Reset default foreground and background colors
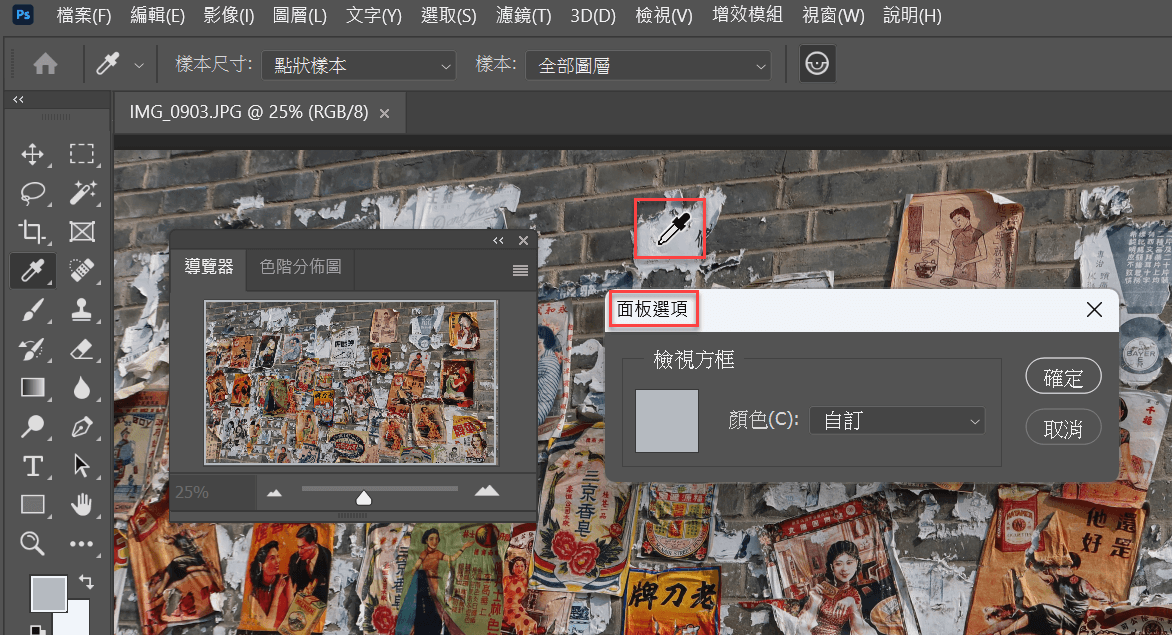 click(36, 629)
